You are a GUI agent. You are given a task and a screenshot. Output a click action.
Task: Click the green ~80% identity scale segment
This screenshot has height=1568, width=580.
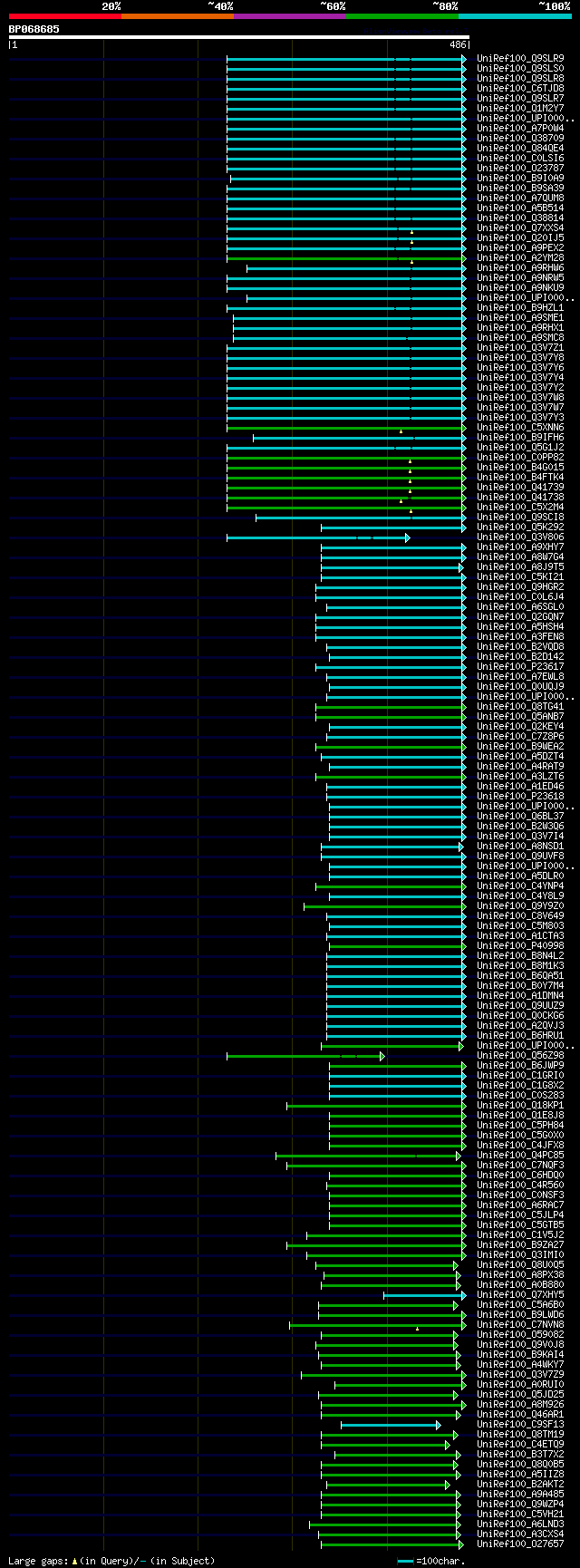click(401, 16)
